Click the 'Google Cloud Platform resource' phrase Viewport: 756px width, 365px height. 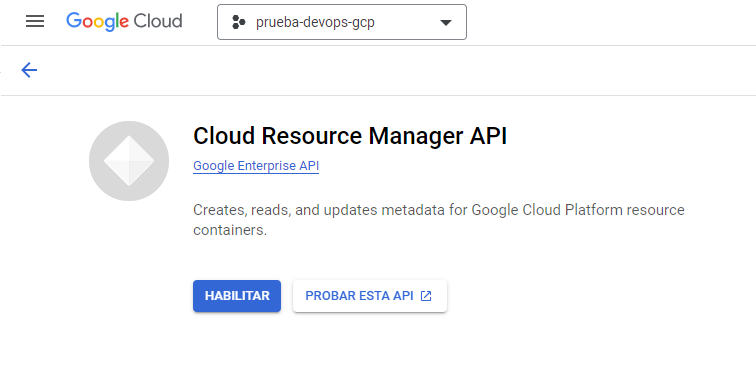pos(578,210)
